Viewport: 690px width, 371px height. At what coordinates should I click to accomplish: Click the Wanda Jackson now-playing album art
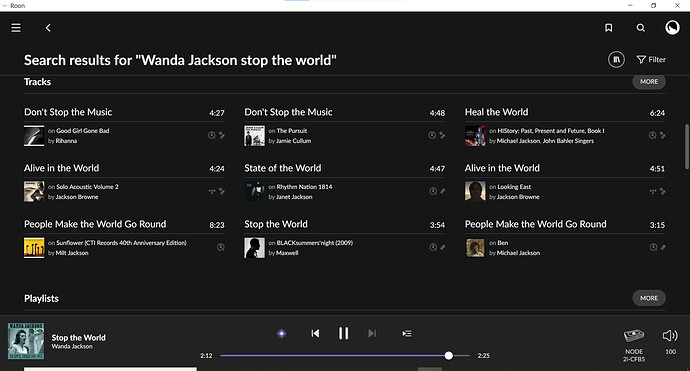[26, 341]
